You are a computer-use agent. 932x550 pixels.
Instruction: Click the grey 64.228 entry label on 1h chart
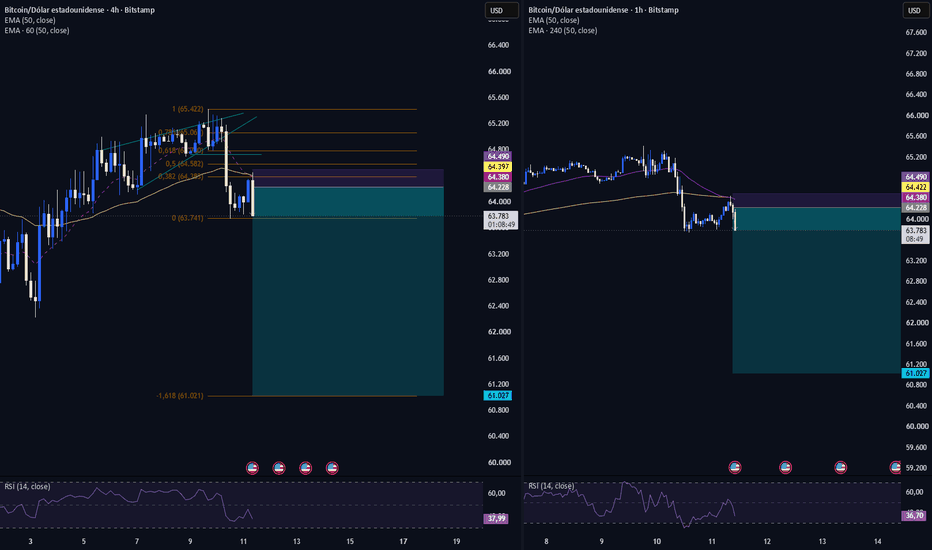tap(915, 208)
